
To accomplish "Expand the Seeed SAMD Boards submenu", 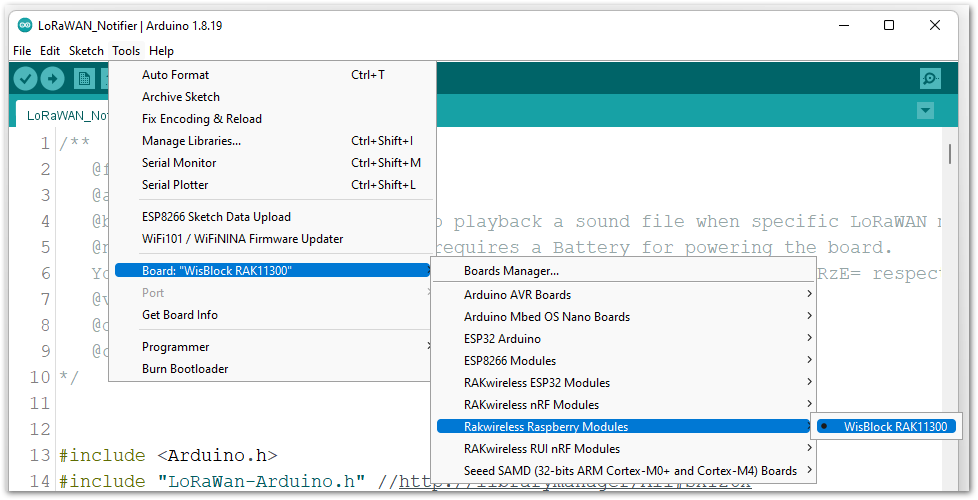I will (x=624, y=471).
